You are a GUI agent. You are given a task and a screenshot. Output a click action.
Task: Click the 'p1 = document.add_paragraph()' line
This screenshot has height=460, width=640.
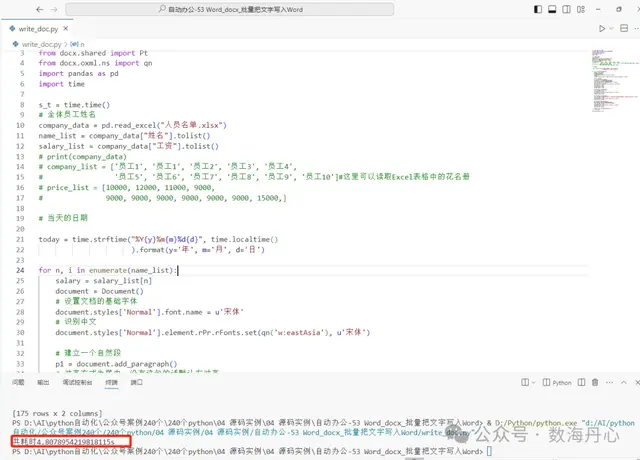116,364
